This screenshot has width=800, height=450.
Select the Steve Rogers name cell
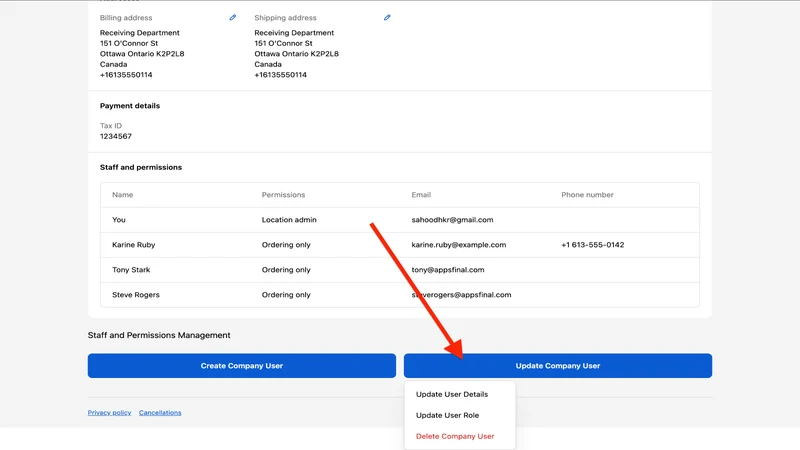(136, 295)
